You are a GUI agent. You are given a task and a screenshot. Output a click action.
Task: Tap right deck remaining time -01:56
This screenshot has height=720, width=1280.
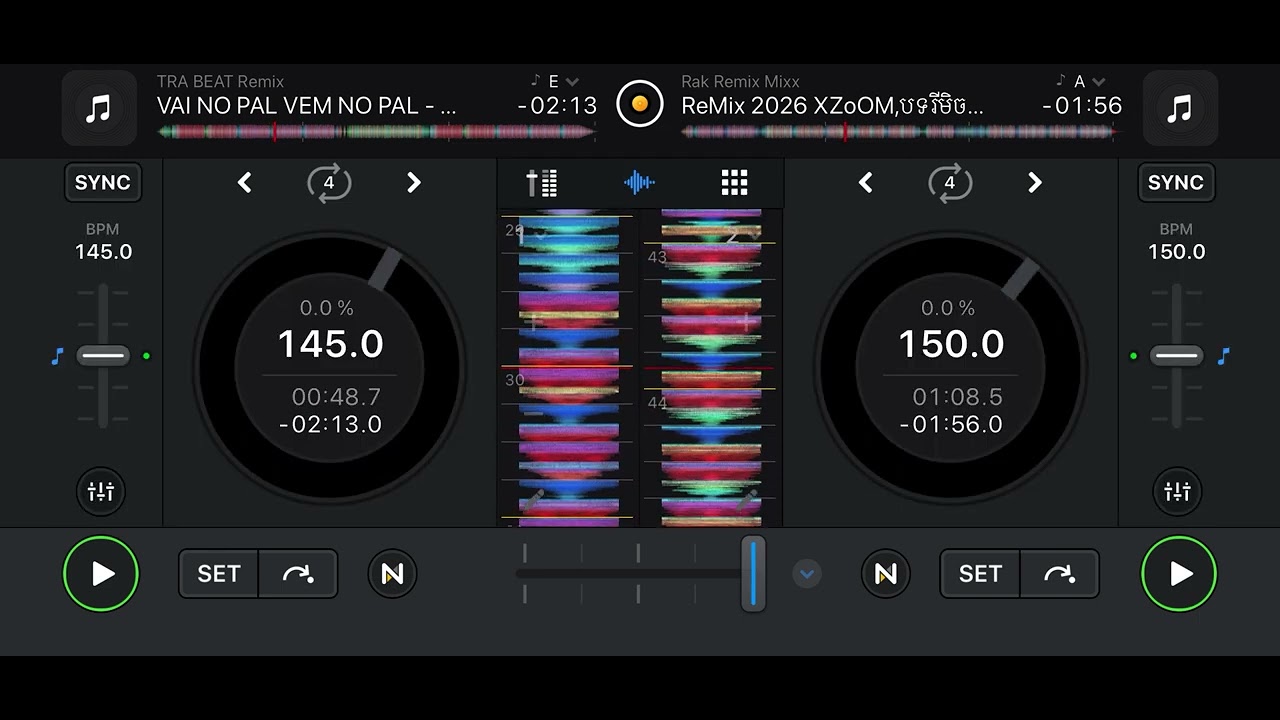pyautogui.click(x=1082, y=106)
